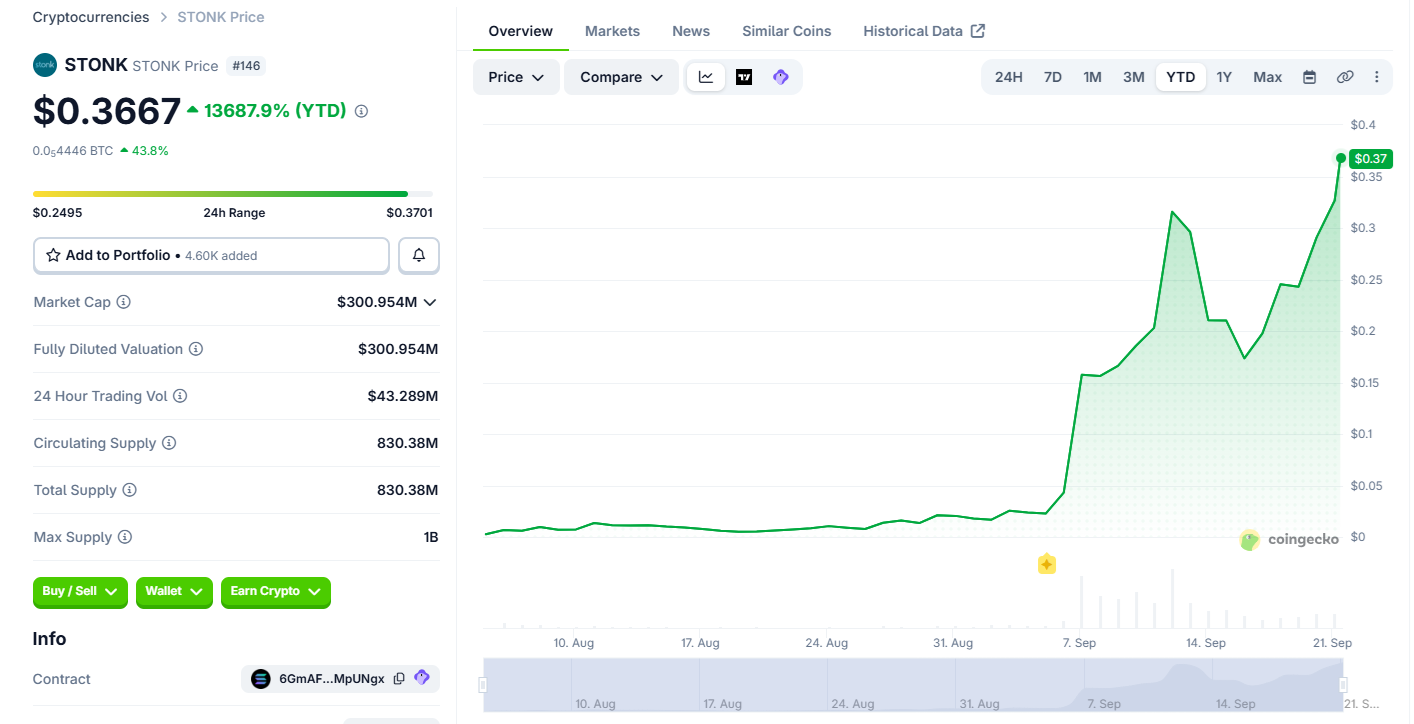Click the left handle of range navigator

click(x=483, y=685)
